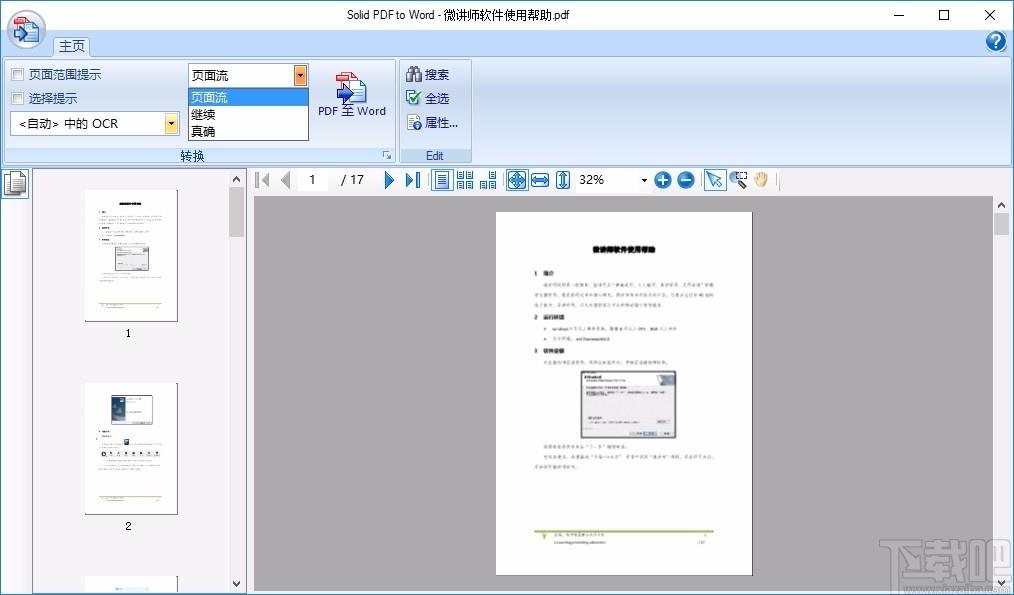This screenshot has height=595, width=1014.
Task: Click 全选 select all
Action: click(427, 98)
